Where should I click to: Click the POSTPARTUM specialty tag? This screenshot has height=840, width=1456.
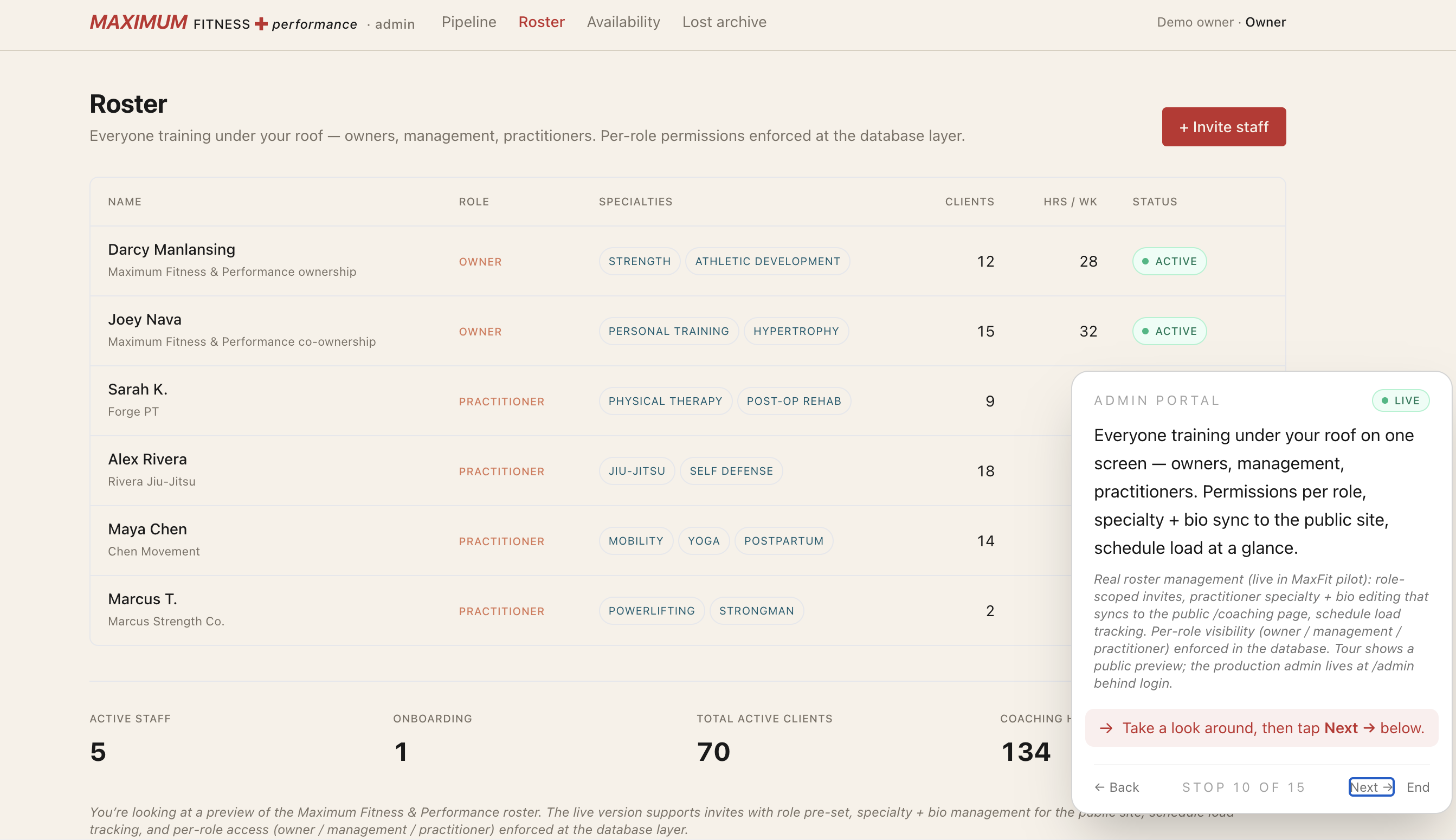coord(783,540)
